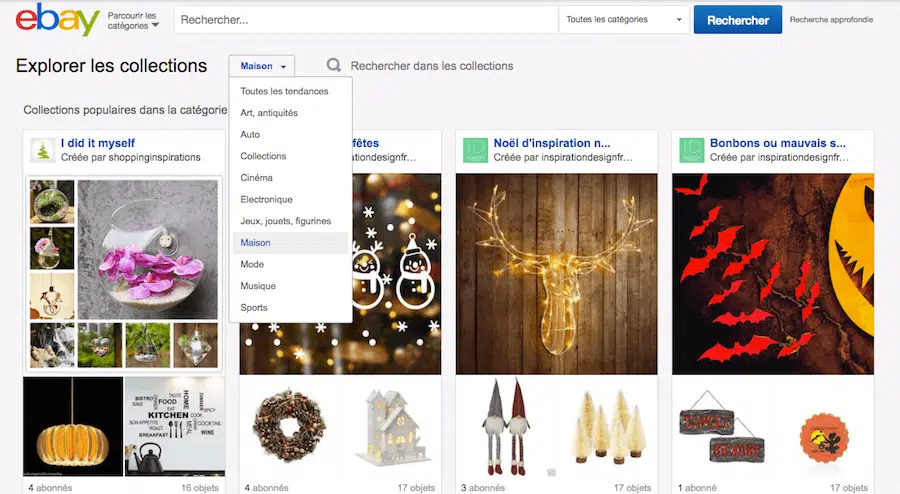Open the Toutes les catégories dropdown
This screenshot has height=494, width=900.
(624, 20)
